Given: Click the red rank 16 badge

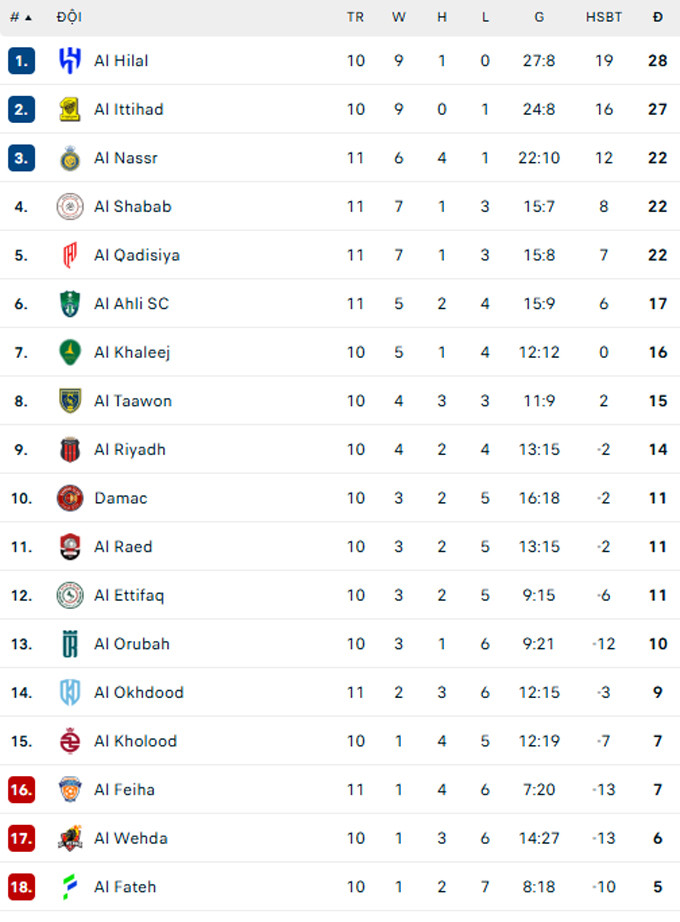Looking at the screenshot, I should [x=21, y=790].
